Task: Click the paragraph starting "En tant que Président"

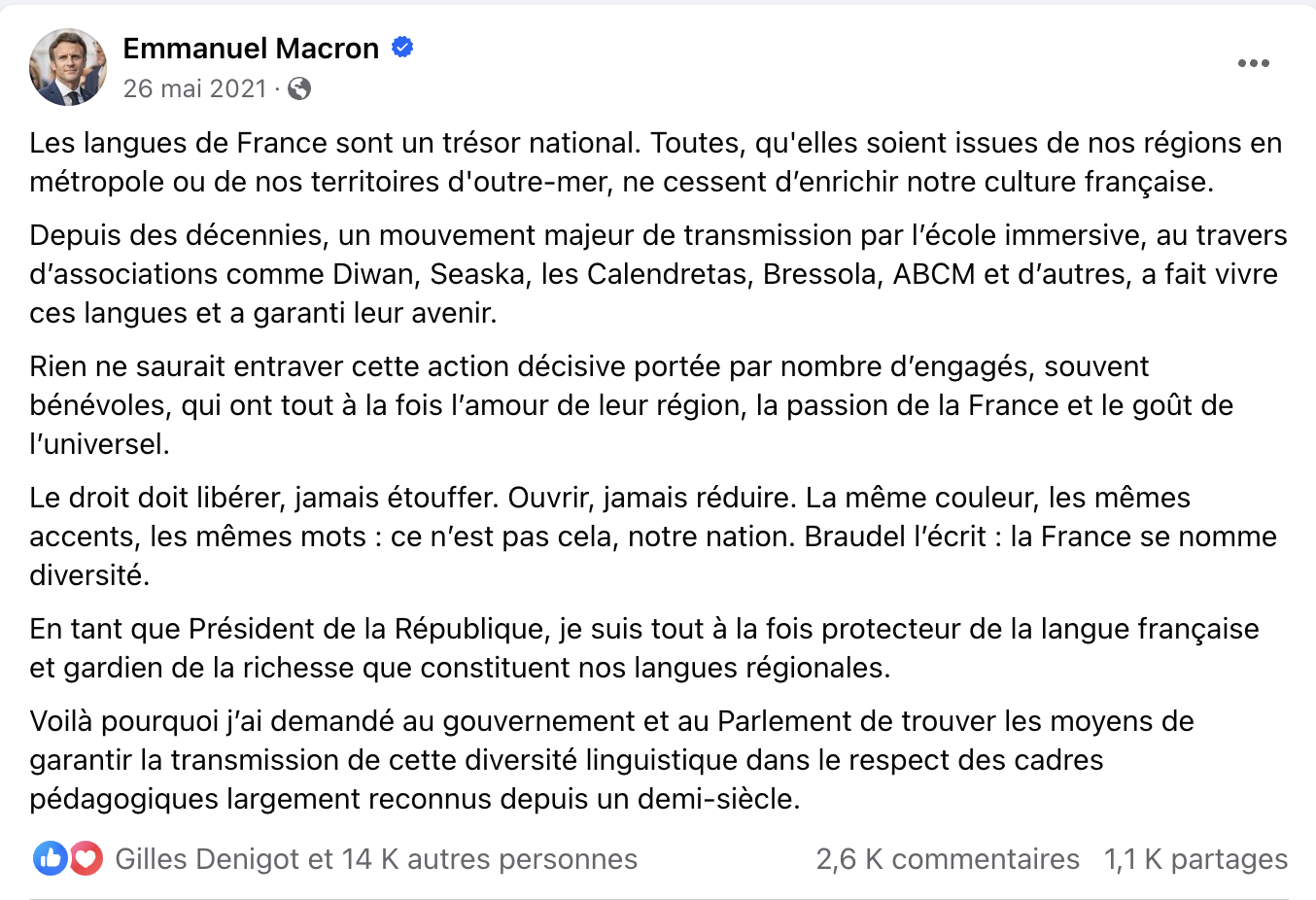Action: (x=622, y=648)
